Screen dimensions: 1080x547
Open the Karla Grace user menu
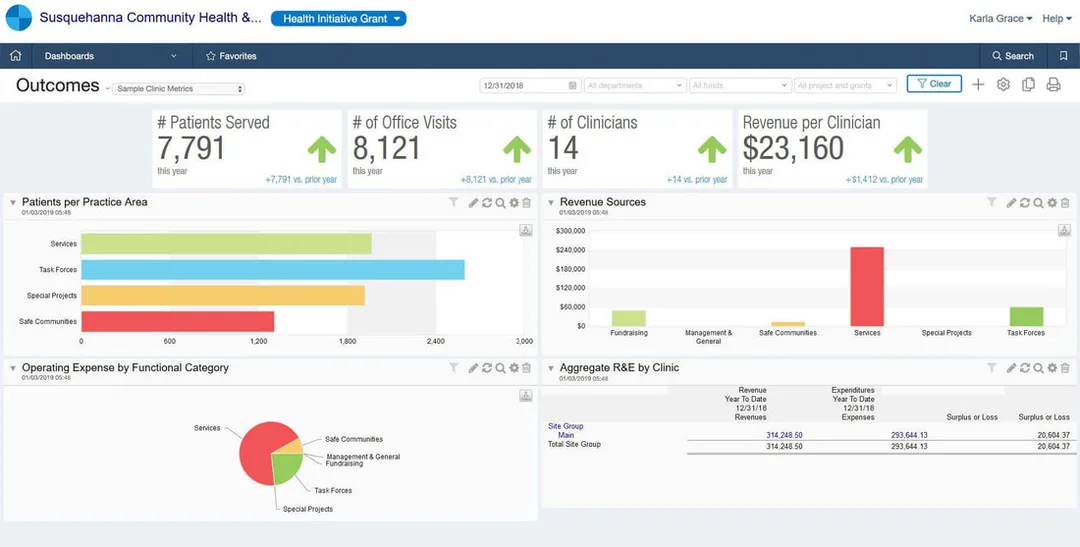coord(1000,19)
